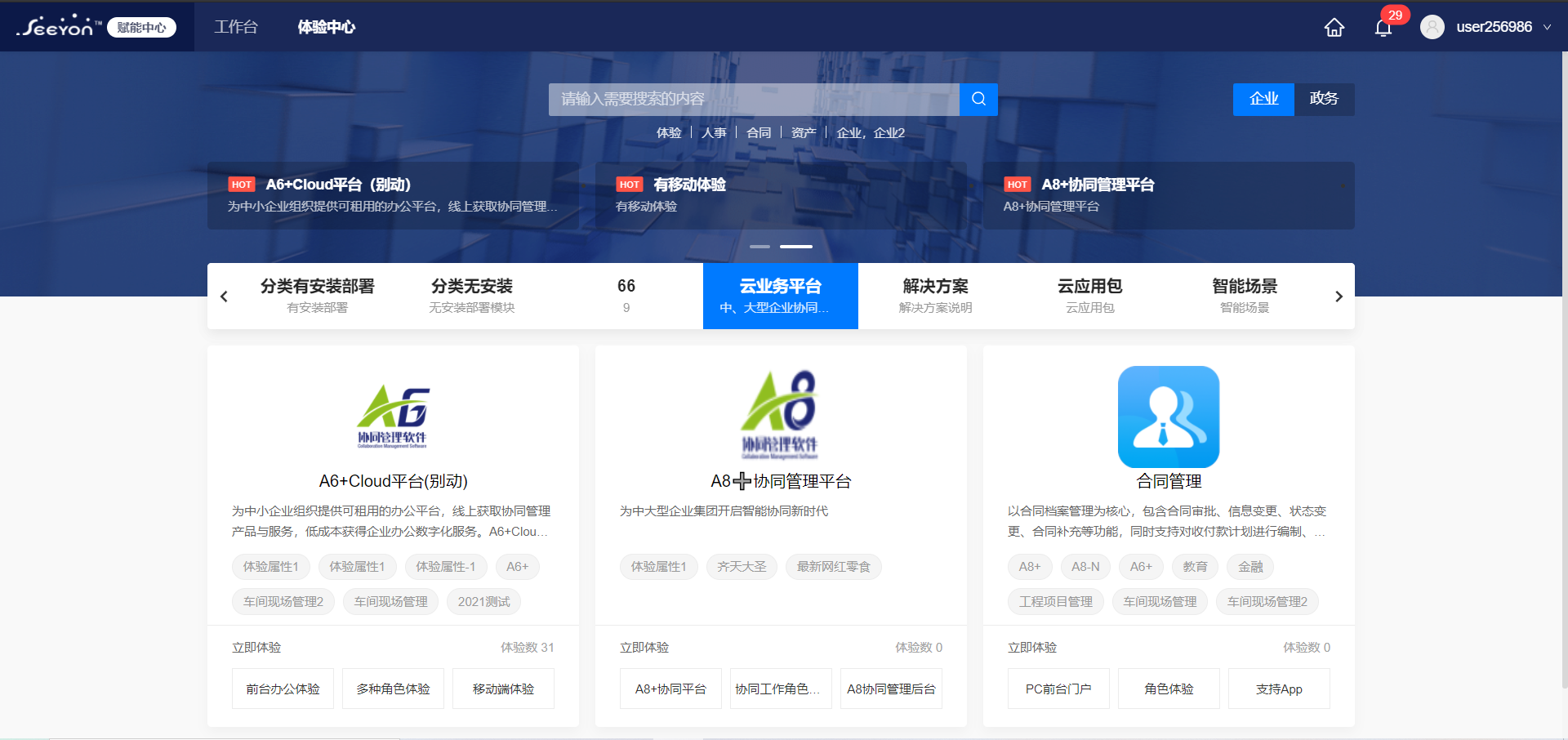Click the 人事 search keyword
Viewport: 1568px width, 740px height.
714,132
